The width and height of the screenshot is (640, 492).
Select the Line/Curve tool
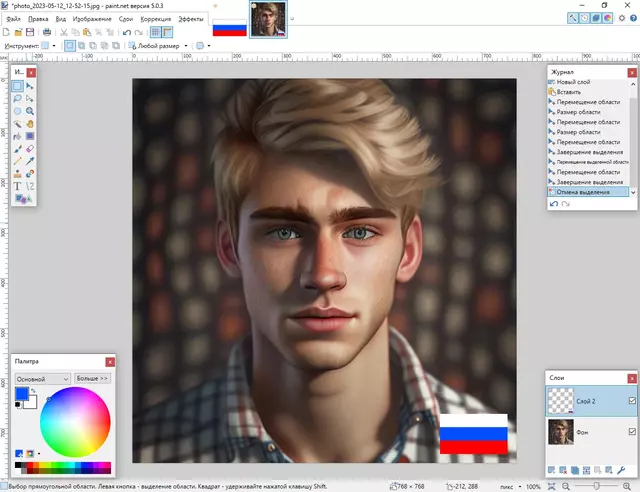[x=30, y=186]
